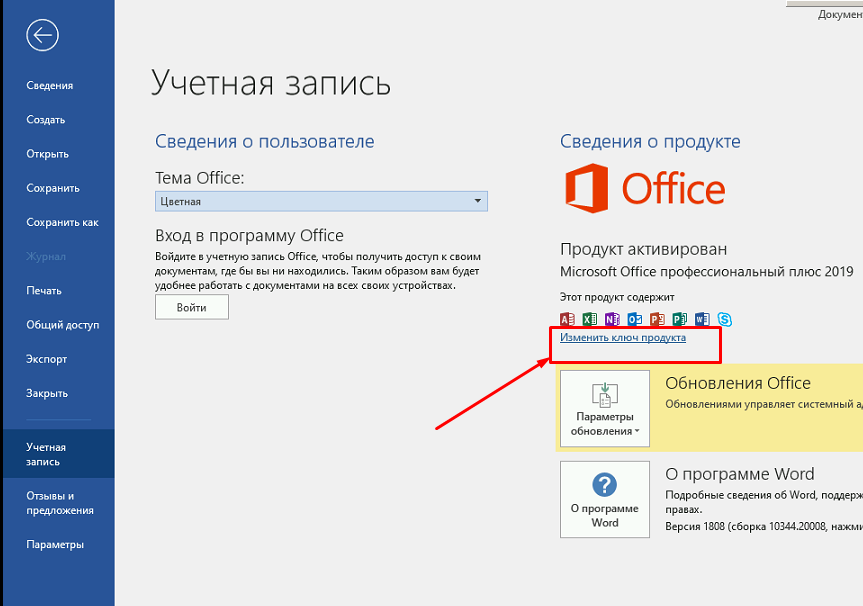Viewport: 863px width, 606px height.
Task: Click the grayed-out Журнал sidebar item
Action: [x=46, y=256]
